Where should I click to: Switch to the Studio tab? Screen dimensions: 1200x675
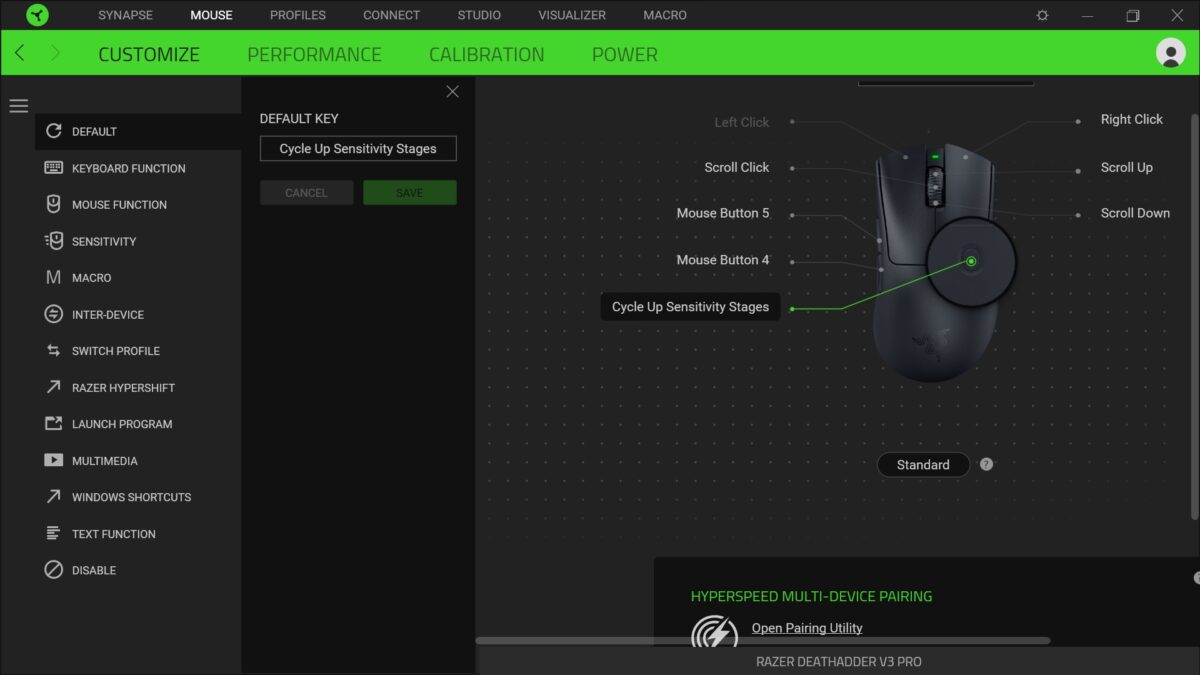pos(480,15)
